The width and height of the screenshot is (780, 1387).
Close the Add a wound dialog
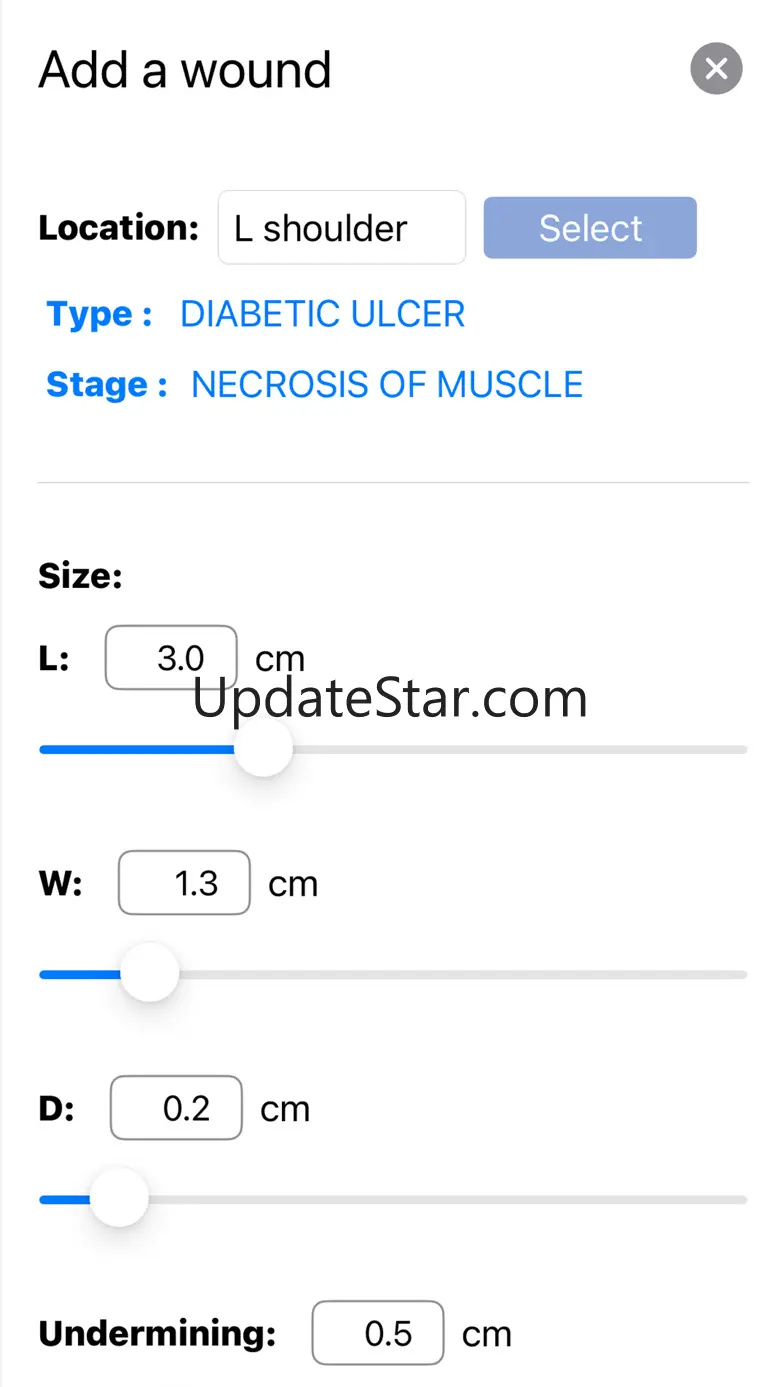[x=716, y=69]
